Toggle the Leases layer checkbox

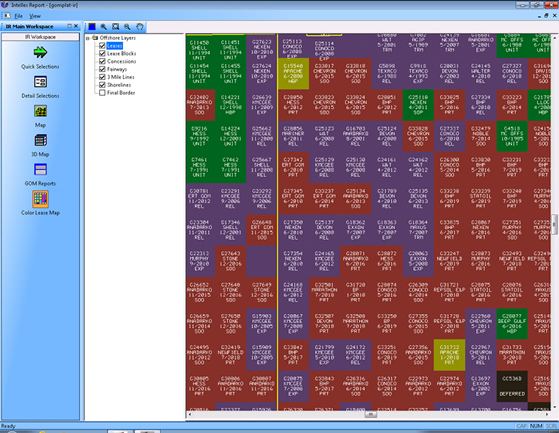(x=102, y=46)
